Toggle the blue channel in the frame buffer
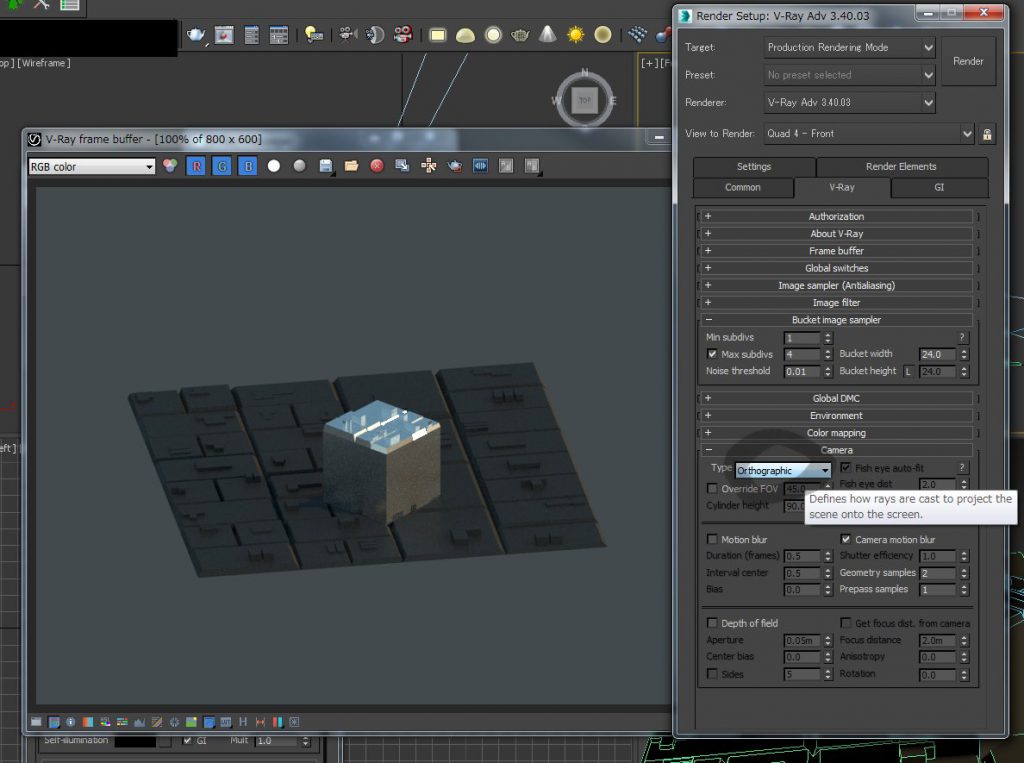 [x=246, y=165]
